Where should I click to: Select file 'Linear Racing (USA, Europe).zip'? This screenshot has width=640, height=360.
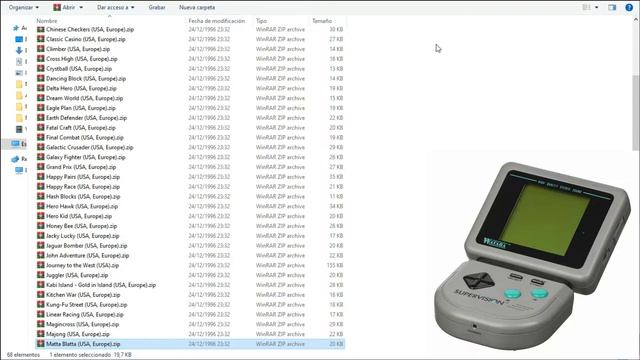coord(84,314)
